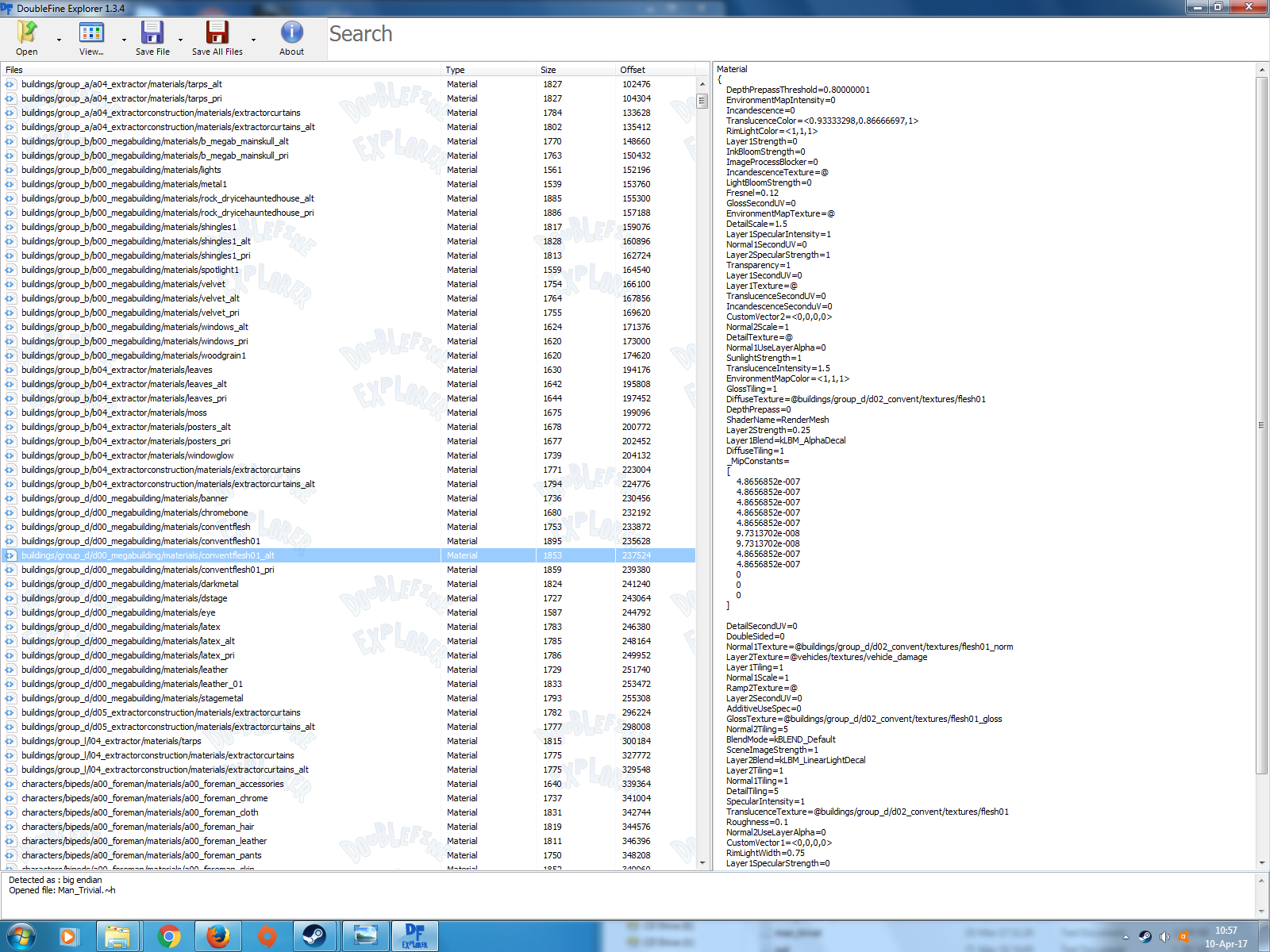Launch Google Chrome from the taskbar
This screenshot has width=1270, height=952.
point(168,937)
